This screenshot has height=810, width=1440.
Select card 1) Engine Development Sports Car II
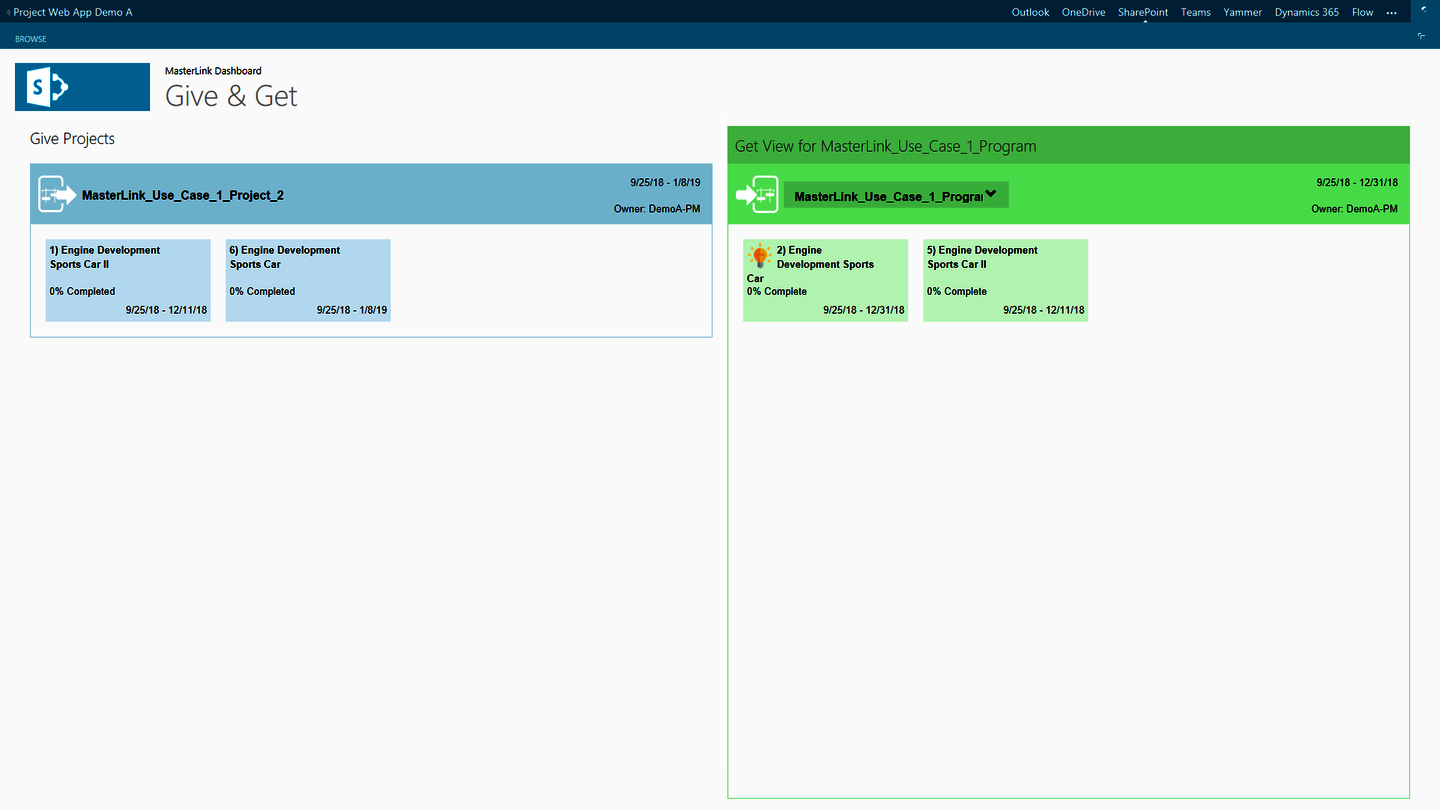tap(128, 280)
